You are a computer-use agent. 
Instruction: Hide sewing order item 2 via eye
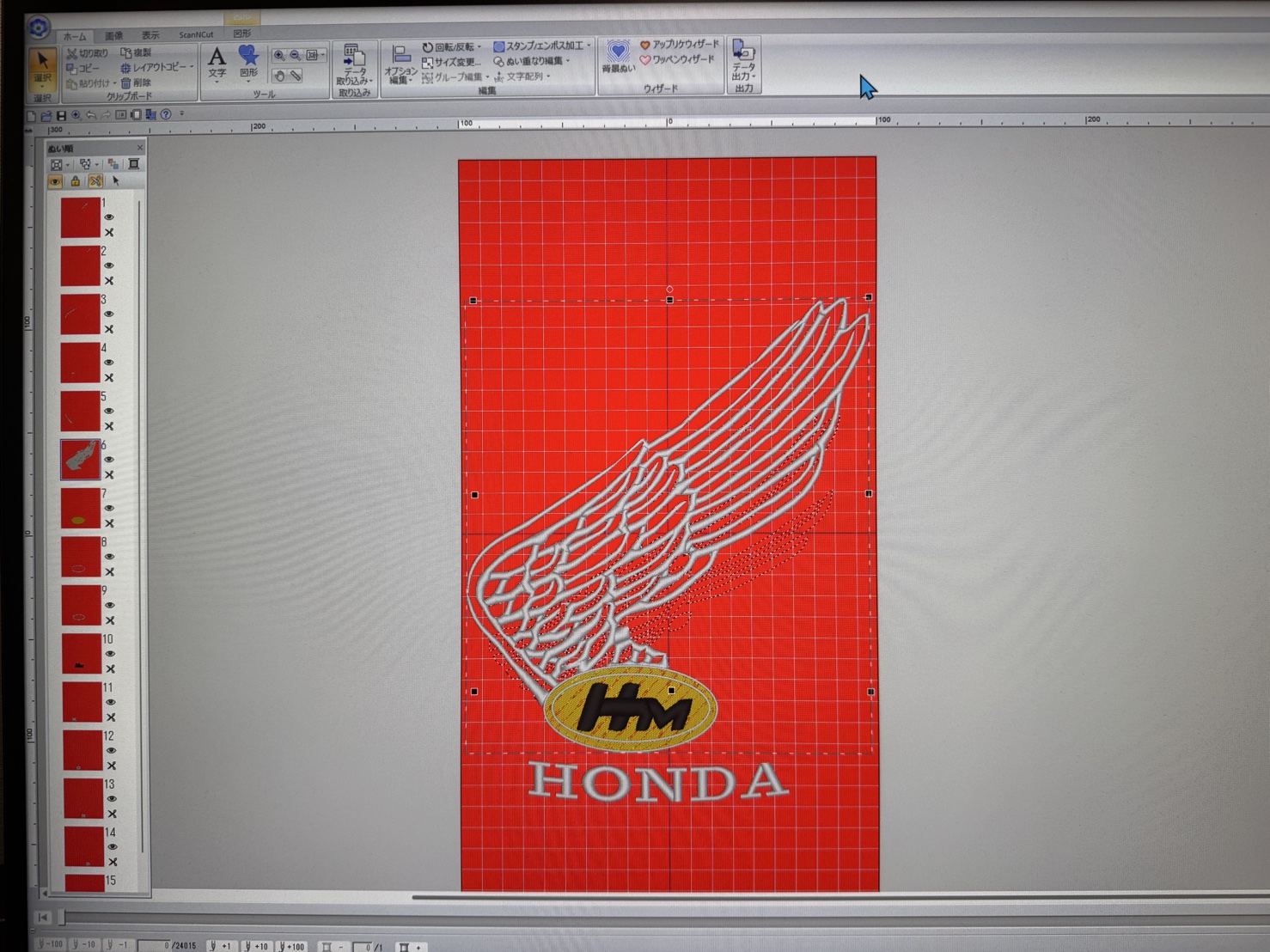[x=108, y=265]
